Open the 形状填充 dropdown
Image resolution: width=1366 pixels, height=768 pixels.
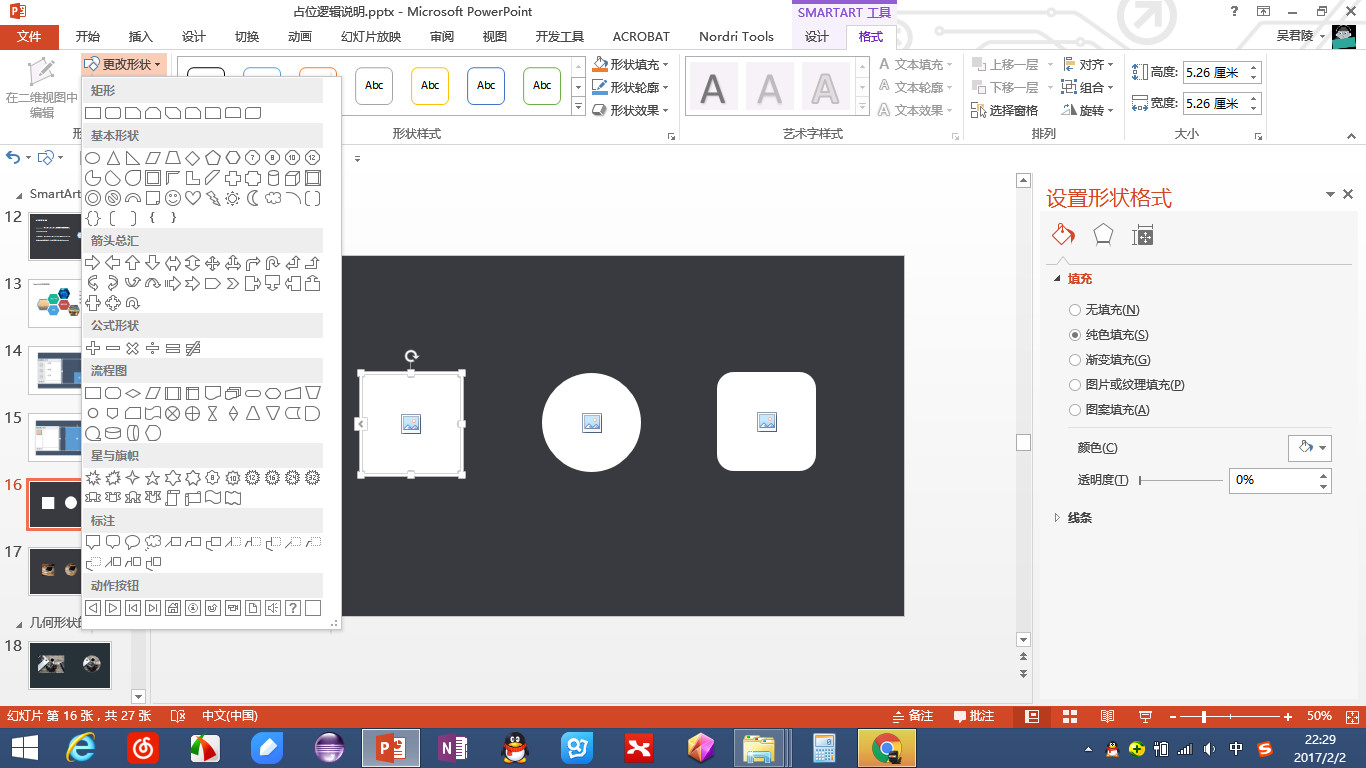coord(632,65)
